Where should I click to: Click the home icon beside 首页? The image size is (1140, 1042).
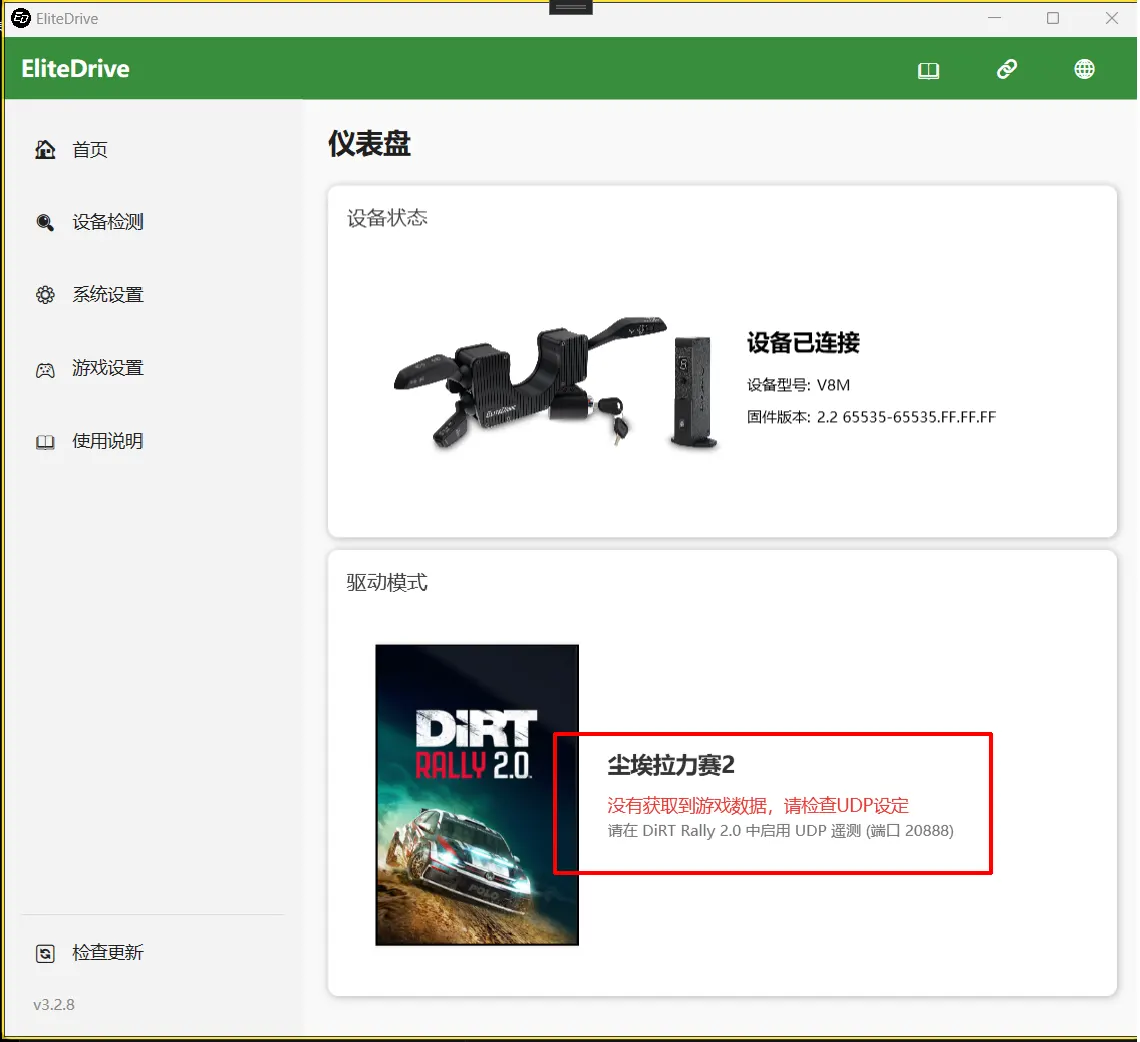(x=45, y=150)
